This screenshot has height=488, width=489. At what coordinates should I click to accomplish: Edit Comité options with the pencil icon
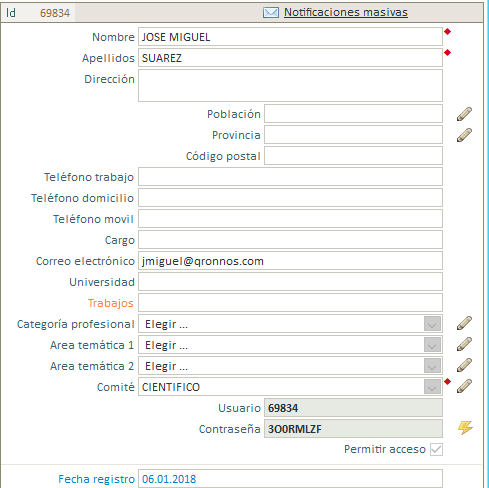point(464,386)
